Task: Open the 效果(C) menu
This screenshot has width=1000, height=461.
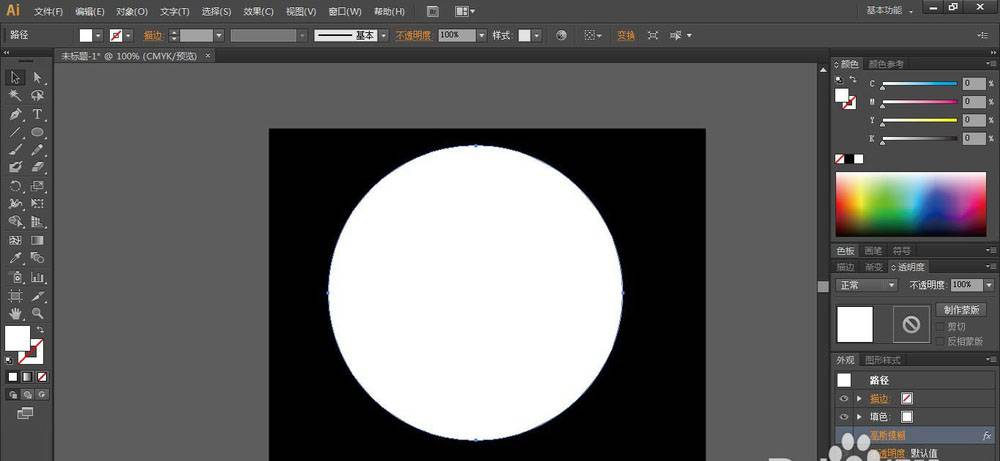Action: [258, 12]
